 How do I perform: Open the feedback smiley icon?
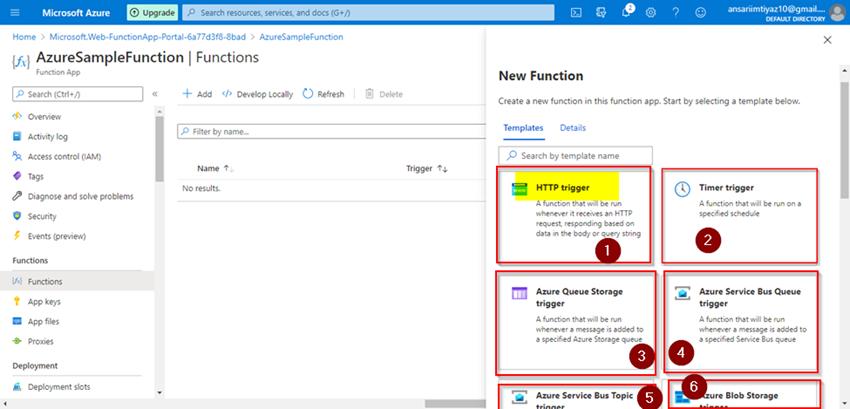coord(701,12)
